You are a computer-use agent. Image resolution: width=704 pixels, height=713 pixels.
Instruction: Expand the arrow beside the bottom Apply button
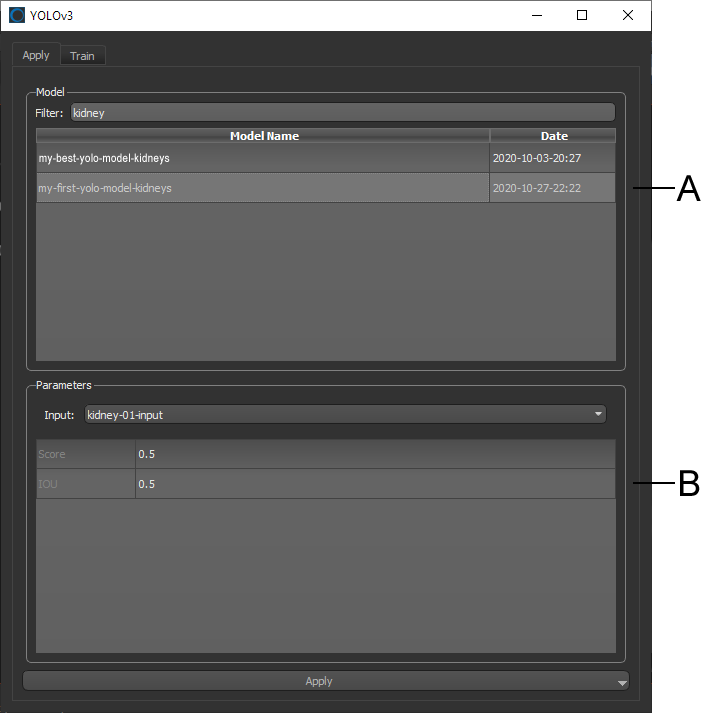coord(622,682)
